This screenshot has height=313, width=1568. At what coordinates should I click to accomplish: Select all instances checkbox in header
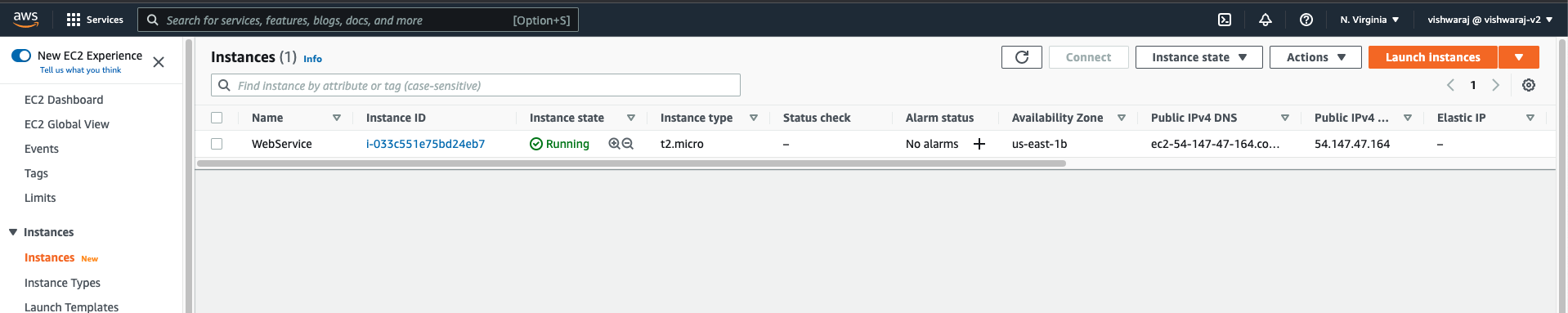pos(217,118)
